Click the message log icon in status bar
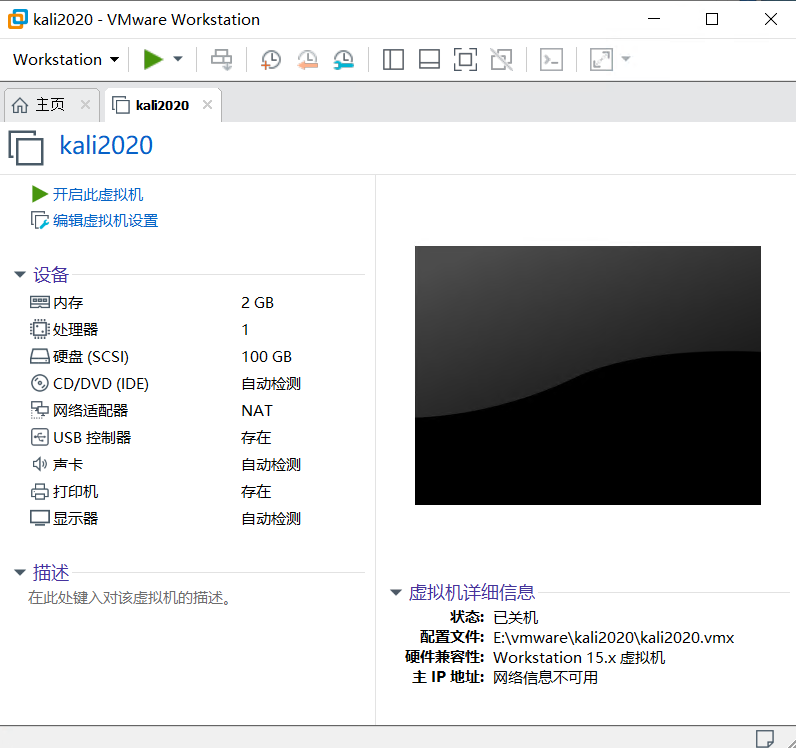This screenshot has height=748, width=796. click(x=765, y=738)
